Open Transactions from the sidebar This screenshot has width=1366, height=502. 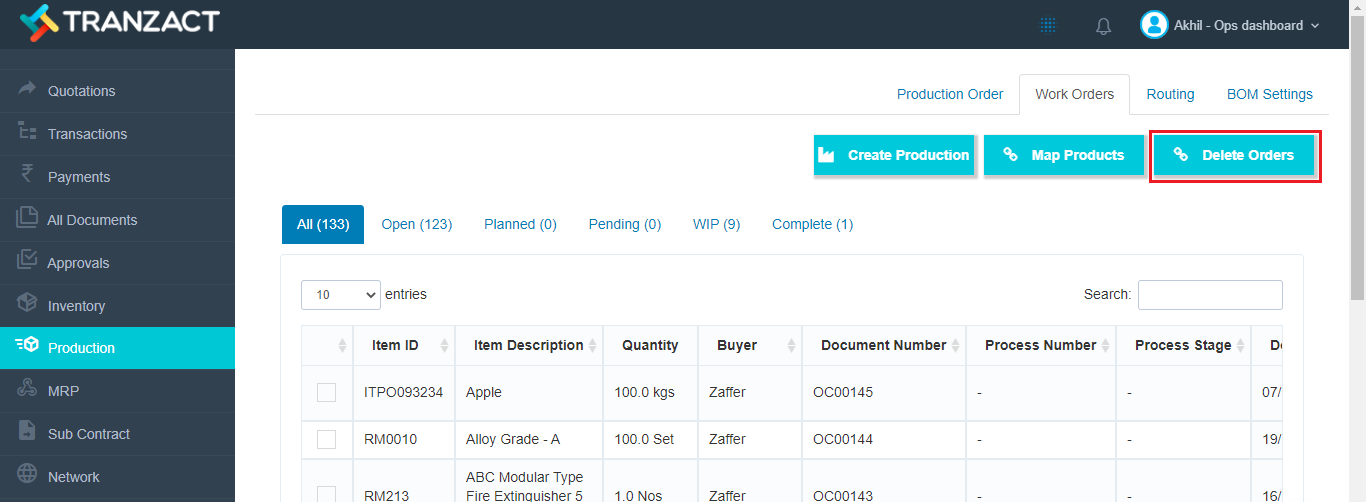[x=117, y=133]
